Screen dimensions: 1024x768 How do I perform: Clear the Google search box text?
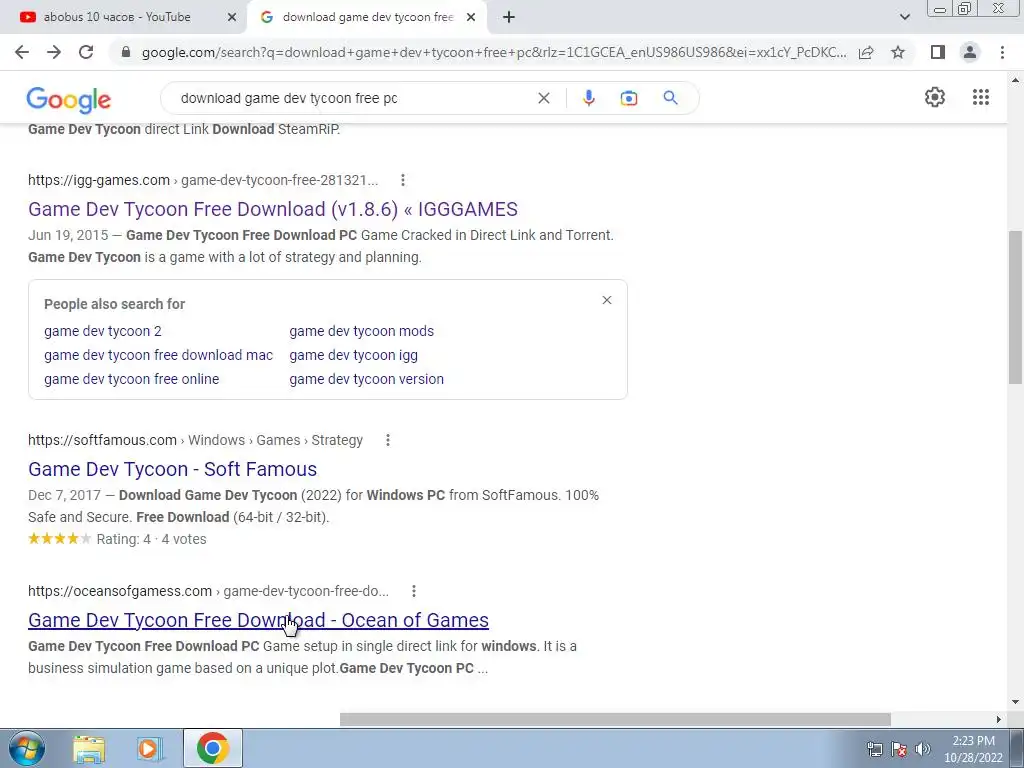coord(543,98)
